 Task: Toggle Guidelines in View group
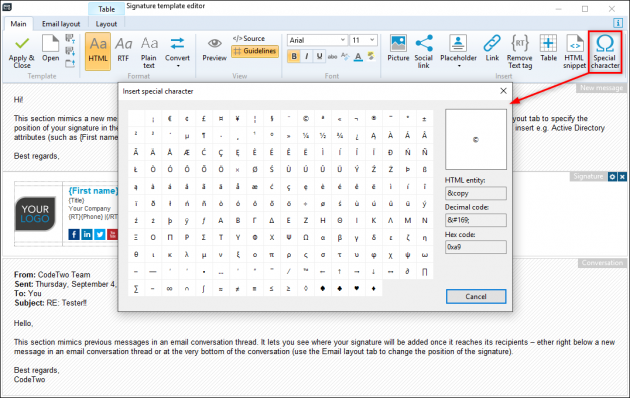[x=255, y=51]
